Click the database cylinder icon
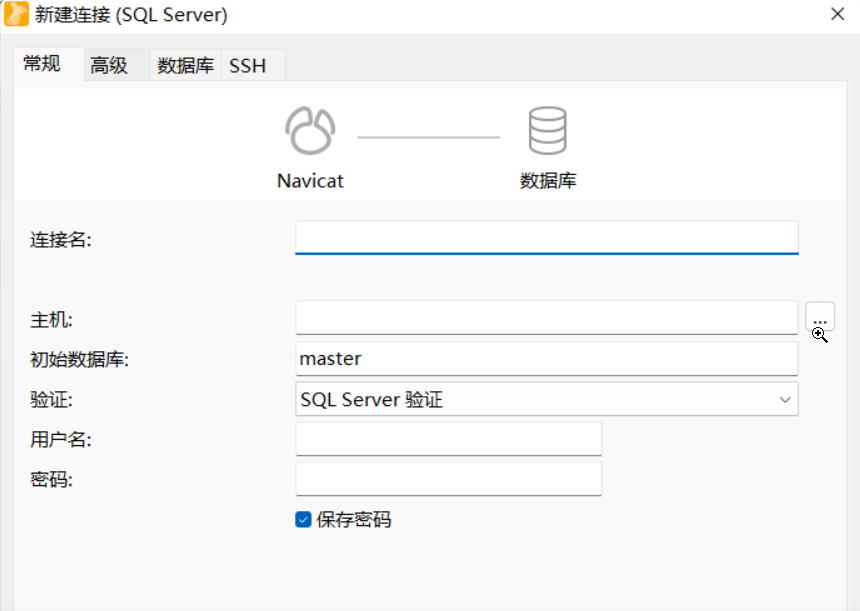Viewport: 860px width, 611px height. [x=547, y=131]
